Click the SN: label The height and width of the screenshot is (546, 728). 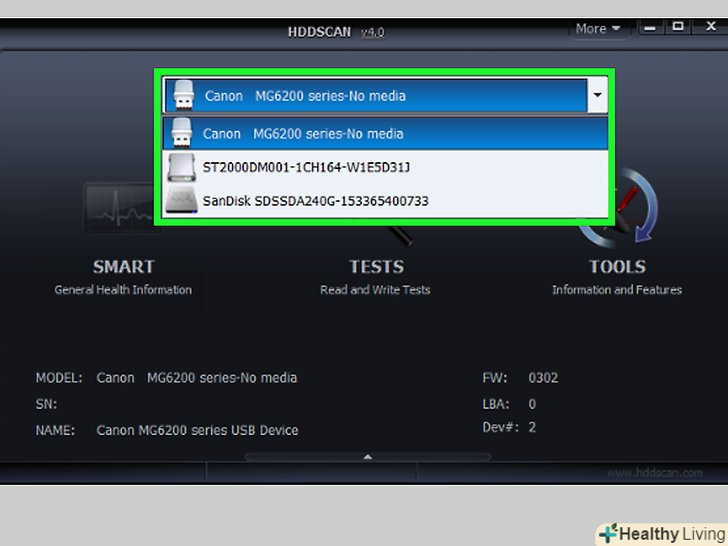[46, 404]
